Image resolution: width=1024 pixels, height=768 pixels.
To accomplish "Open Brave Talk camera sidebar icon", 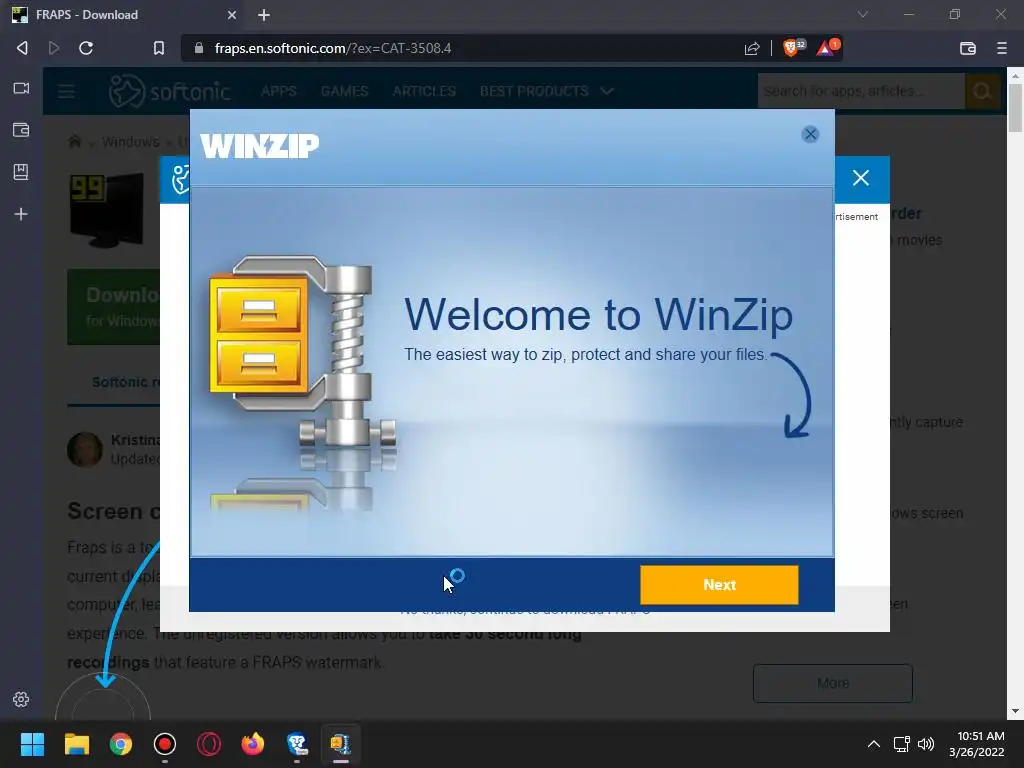I will pyautogui.click(x=21, y=88).
